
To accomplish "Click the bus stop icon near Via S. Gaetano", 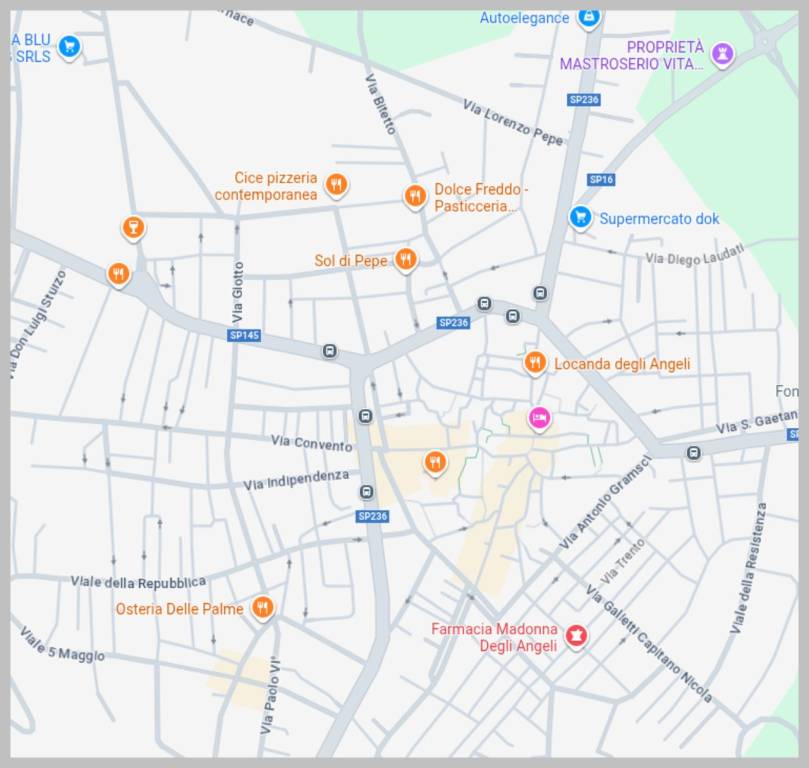I will (x=693, y=453).
